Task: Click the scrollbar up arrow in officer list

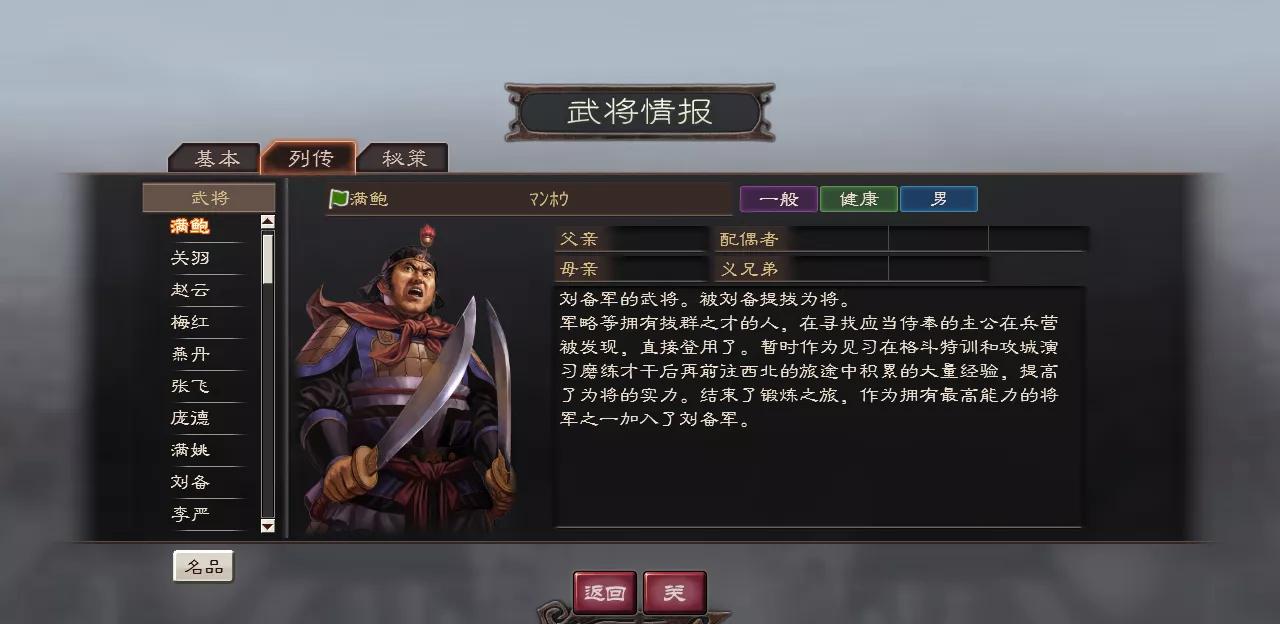Action: click(x=267, y=222)
